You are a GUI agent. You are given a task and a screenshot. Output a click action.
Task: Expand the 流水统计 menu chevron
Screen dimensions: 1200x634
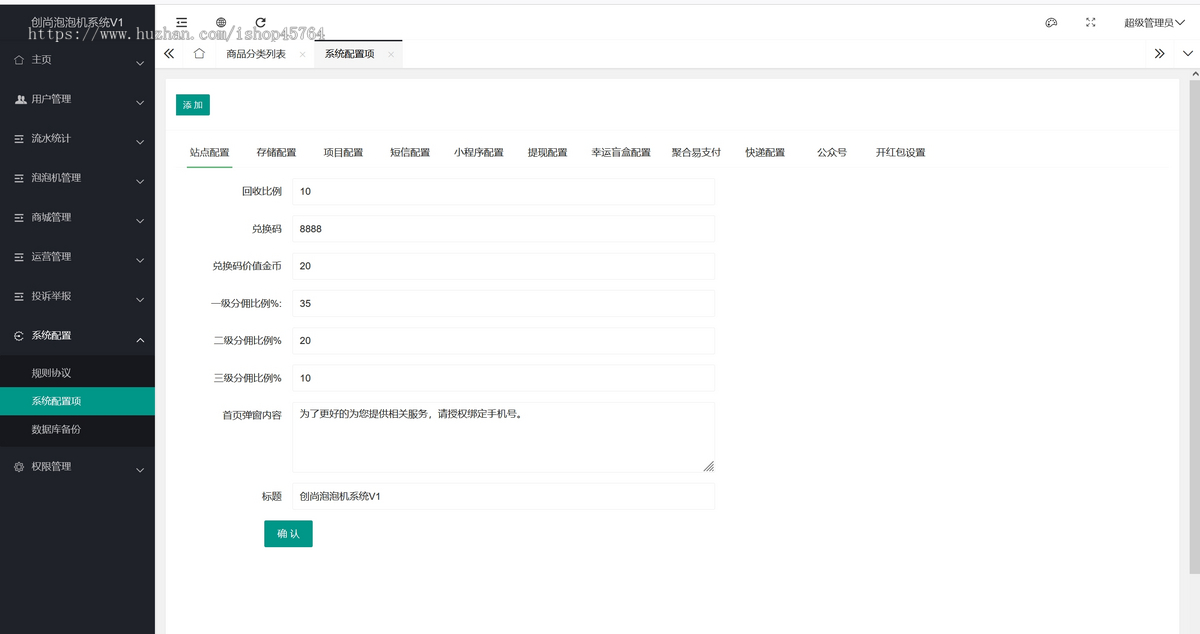coord(140,142)
